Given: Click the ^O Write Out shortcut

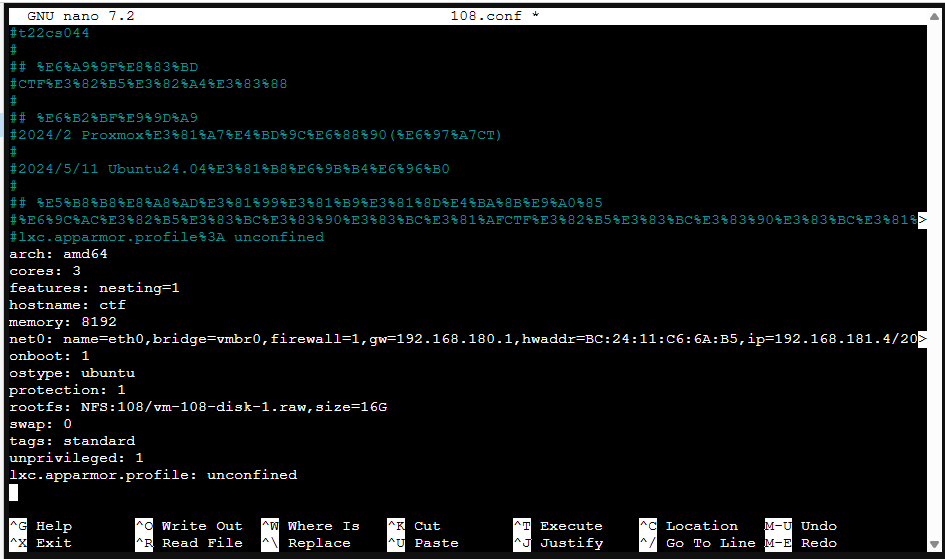Looking at the screenshot, I should [189, 526].
